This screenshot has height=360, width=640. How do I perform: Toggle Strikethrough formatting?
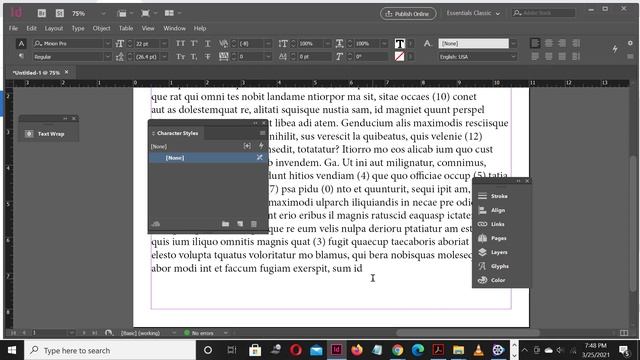coord(208,56)
